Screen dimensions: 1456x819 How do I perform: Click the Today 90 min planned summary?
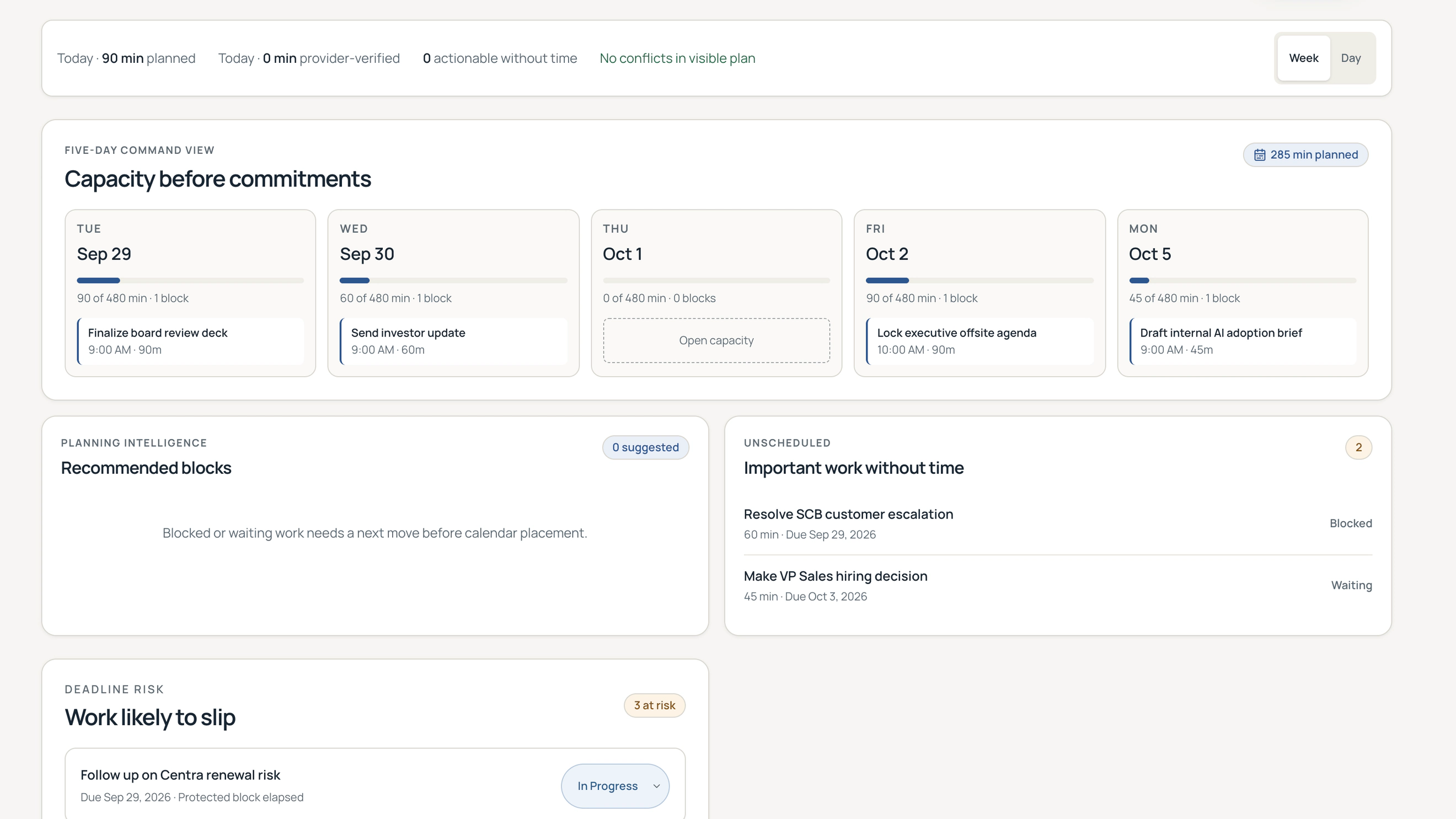point(126,58)
